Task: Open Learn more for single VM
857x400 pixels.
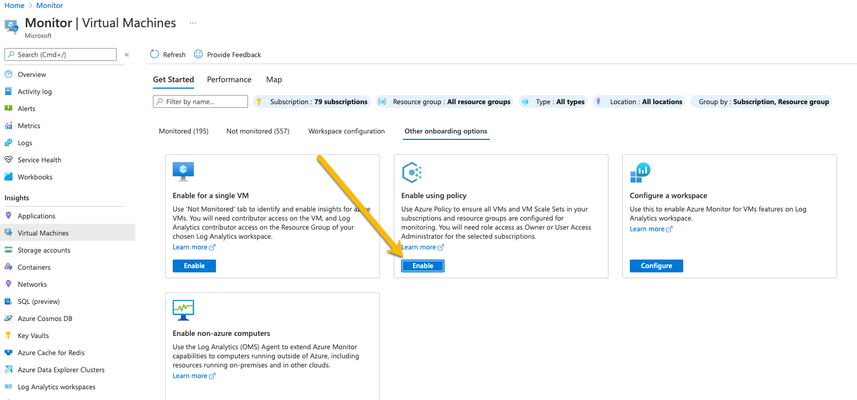Action: tap(194, 247)
